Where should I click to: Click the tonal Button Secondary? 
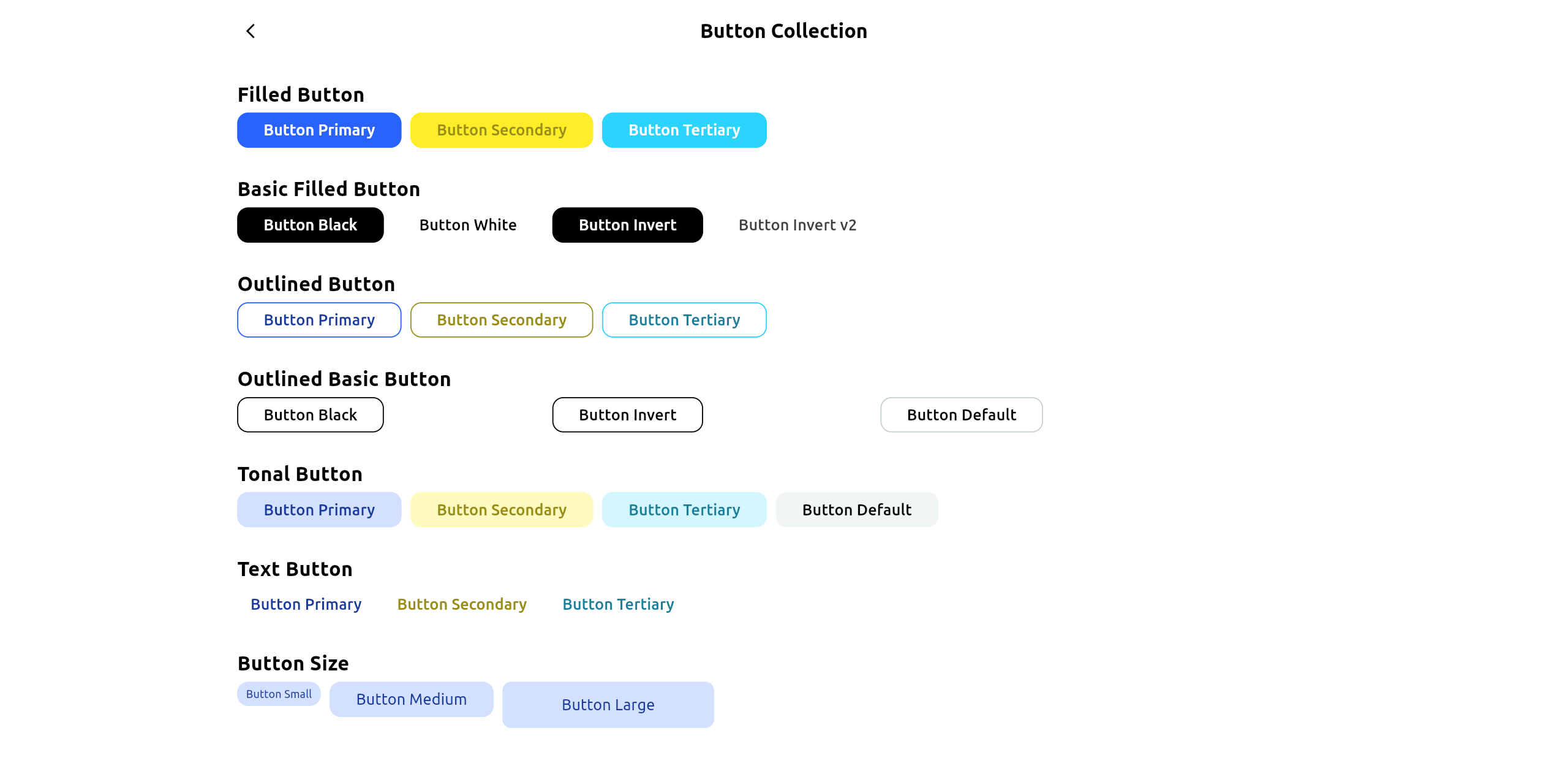point(502,510)
